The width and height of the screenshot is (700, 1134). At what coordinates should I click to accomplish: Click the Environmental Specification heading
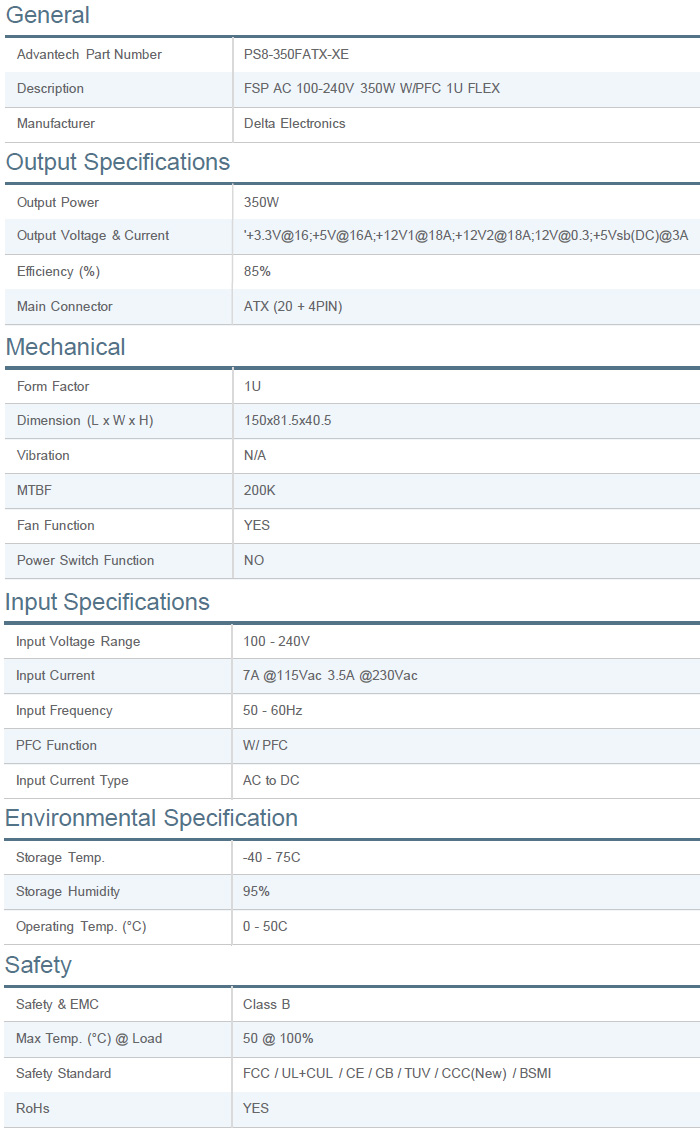point(151,818)
